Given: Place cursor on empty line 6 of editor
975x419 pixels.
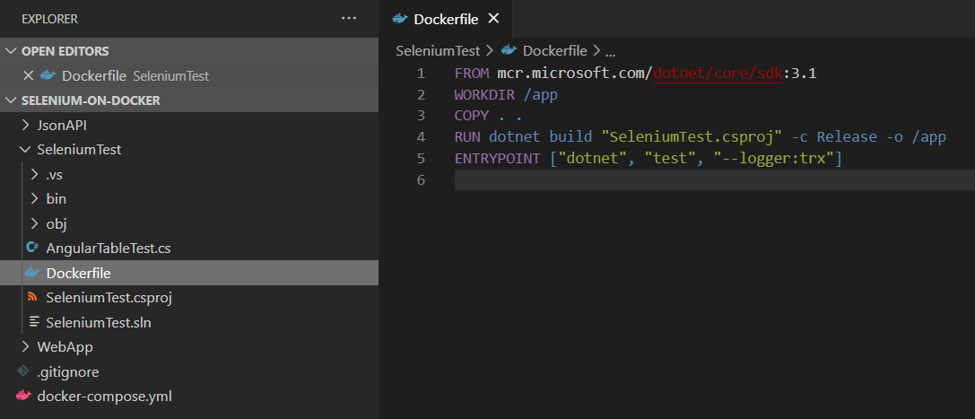Looking at the screenshot, I should click(600, 180).
